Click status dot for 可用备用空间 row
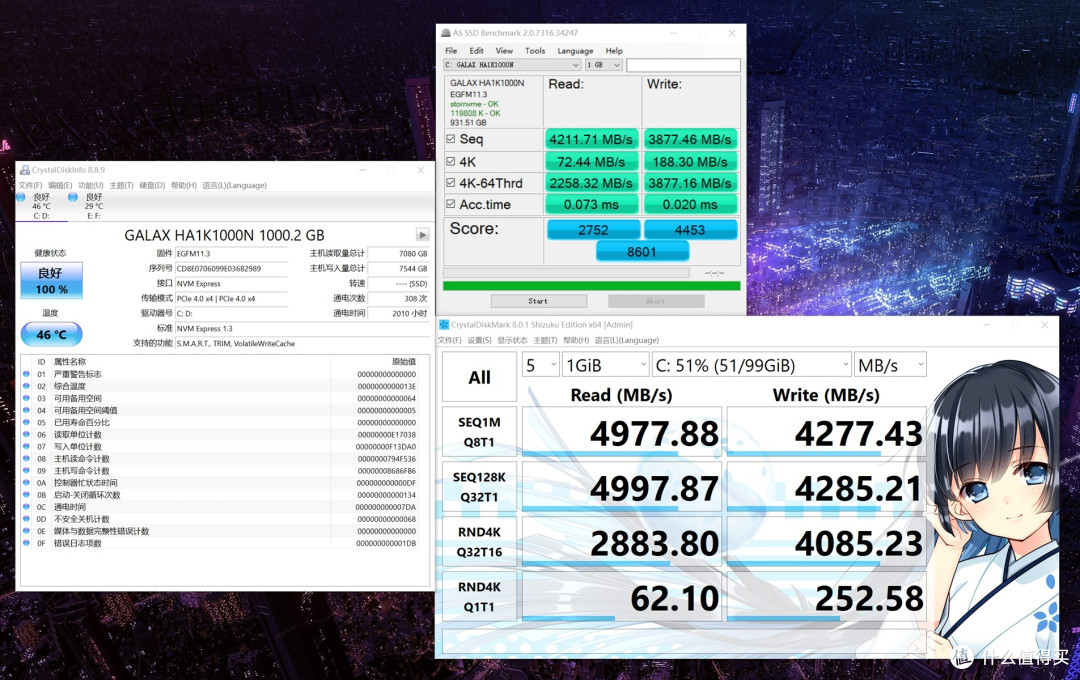 (26, 398)
